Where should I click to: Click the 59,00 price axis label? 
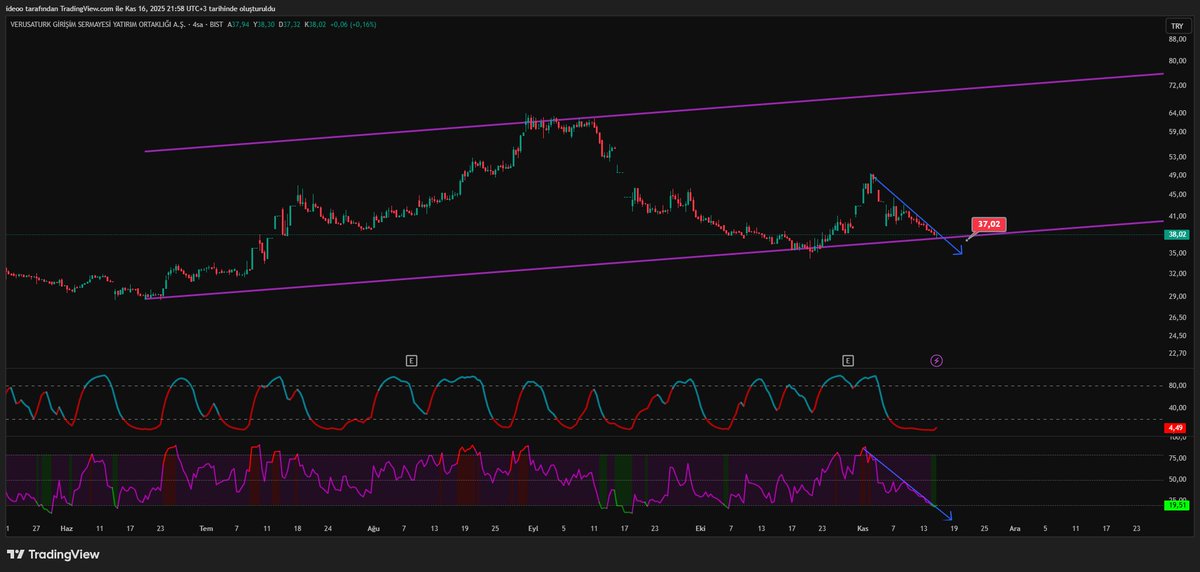click(x=1177, y=131)
